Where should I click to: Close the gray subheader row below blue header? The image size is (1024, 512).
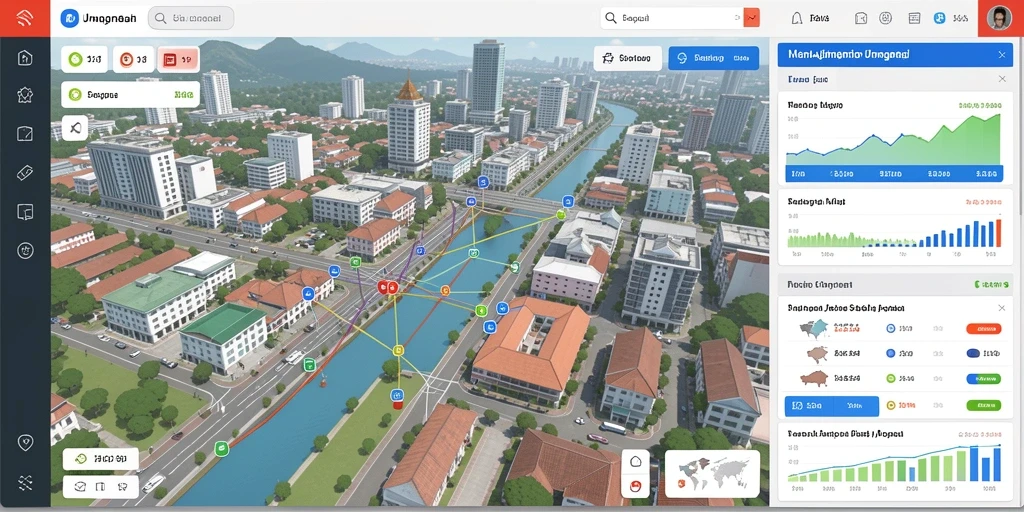click(1002, 79)
